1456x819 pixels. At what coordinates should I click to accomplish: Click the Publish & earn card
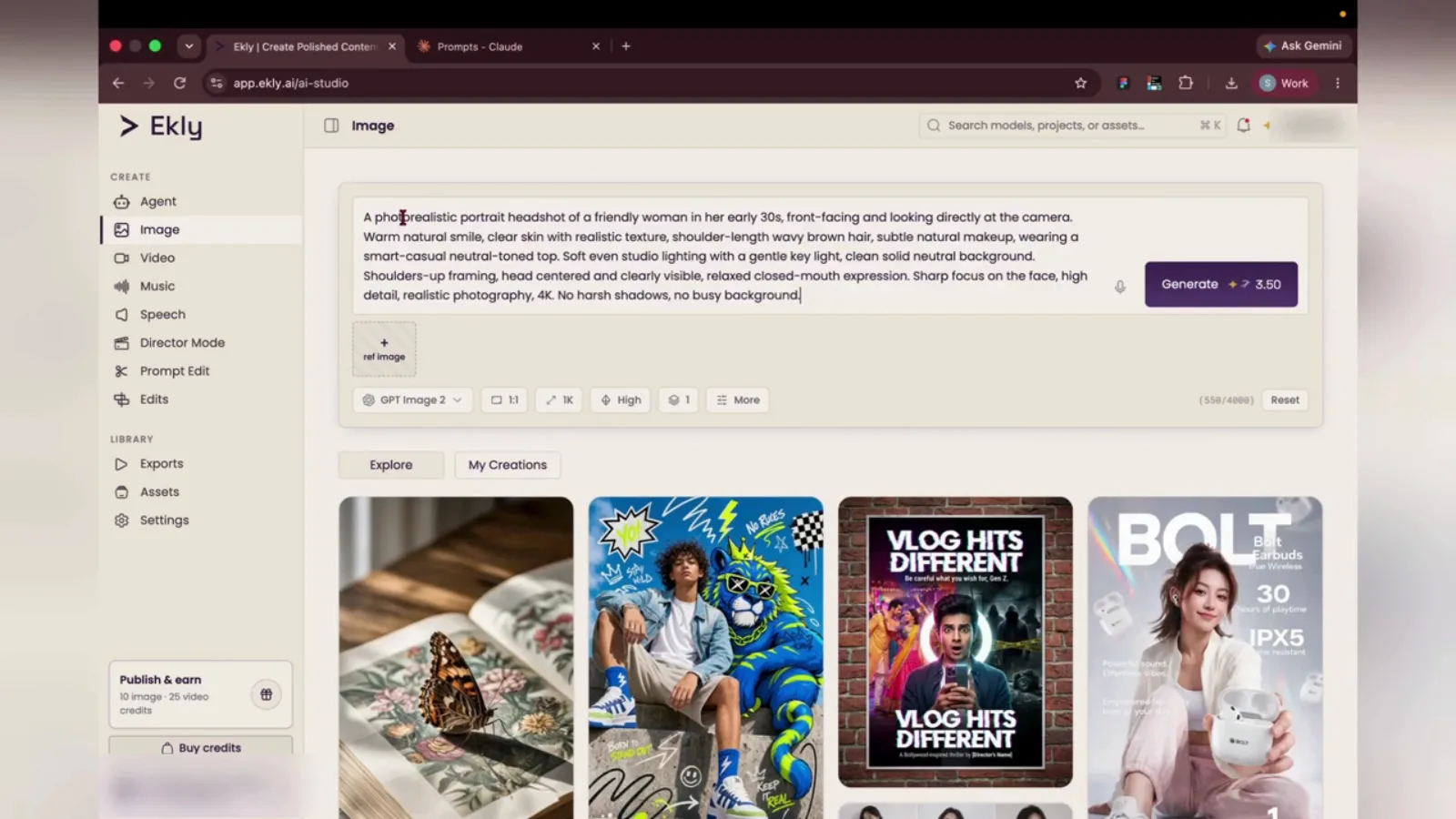click(x=201, y=694)
